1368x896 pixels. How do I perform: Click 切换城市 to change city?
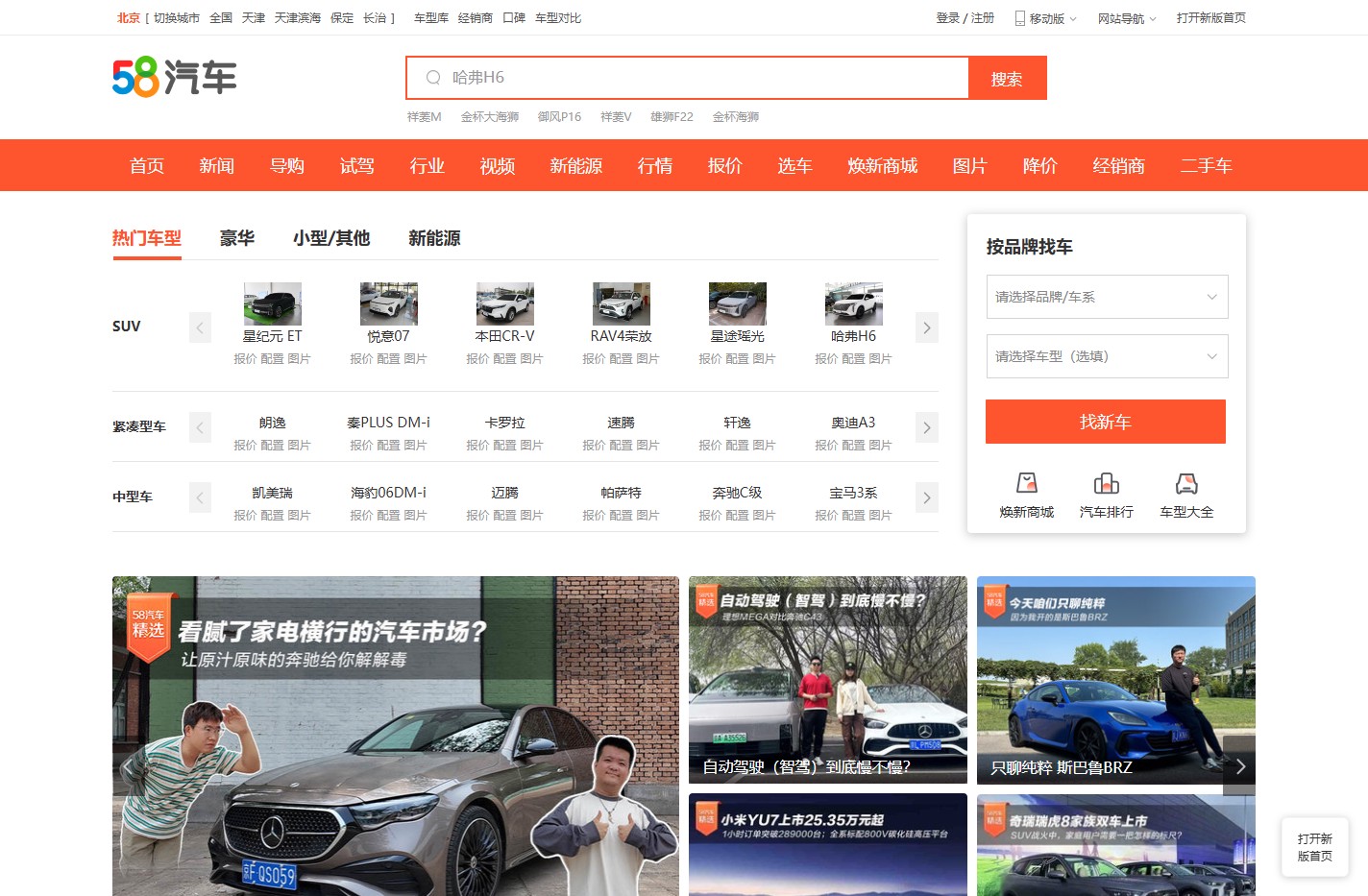coord(177,18)
